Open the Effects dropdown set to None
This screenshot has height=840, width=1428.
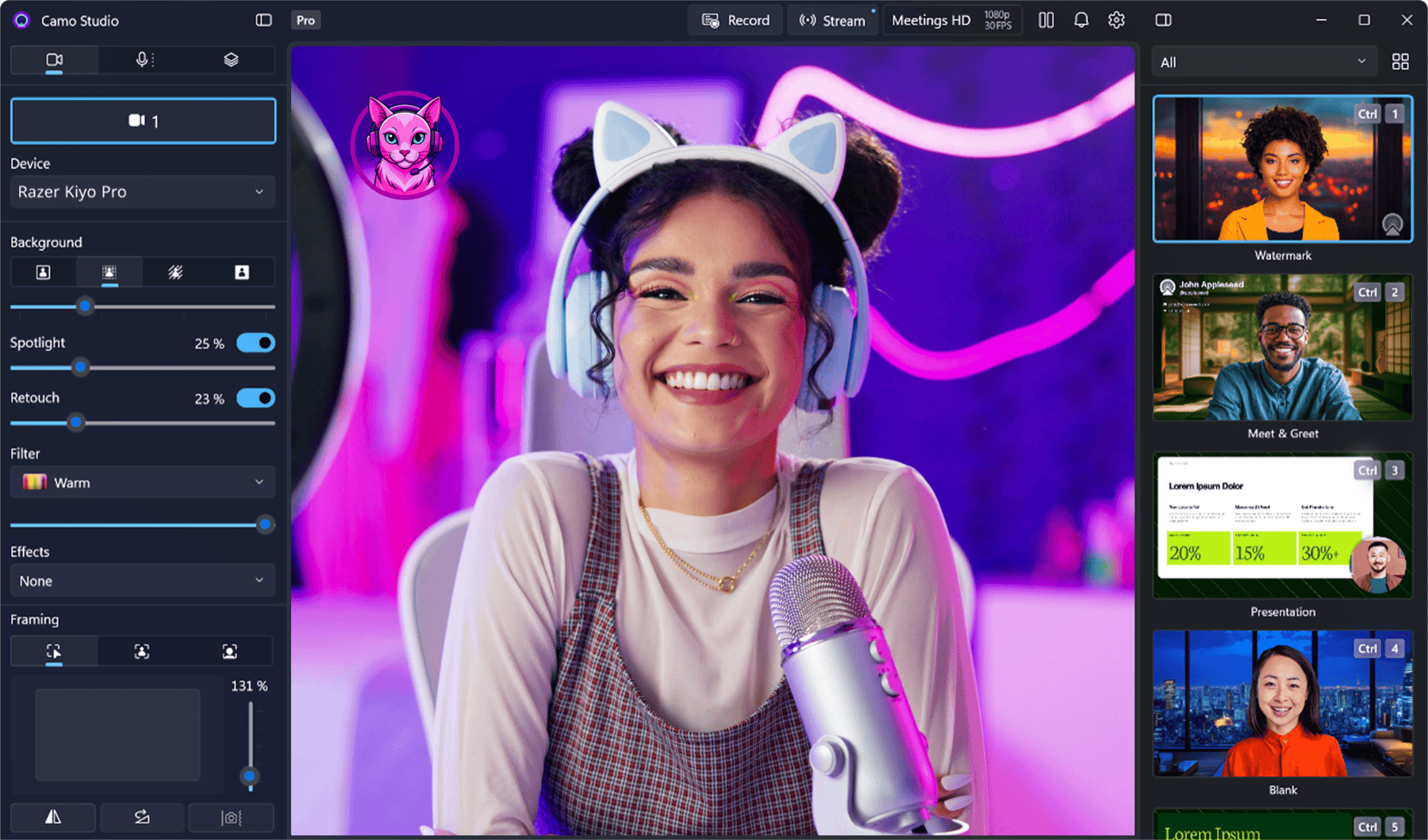coord(143,581)
